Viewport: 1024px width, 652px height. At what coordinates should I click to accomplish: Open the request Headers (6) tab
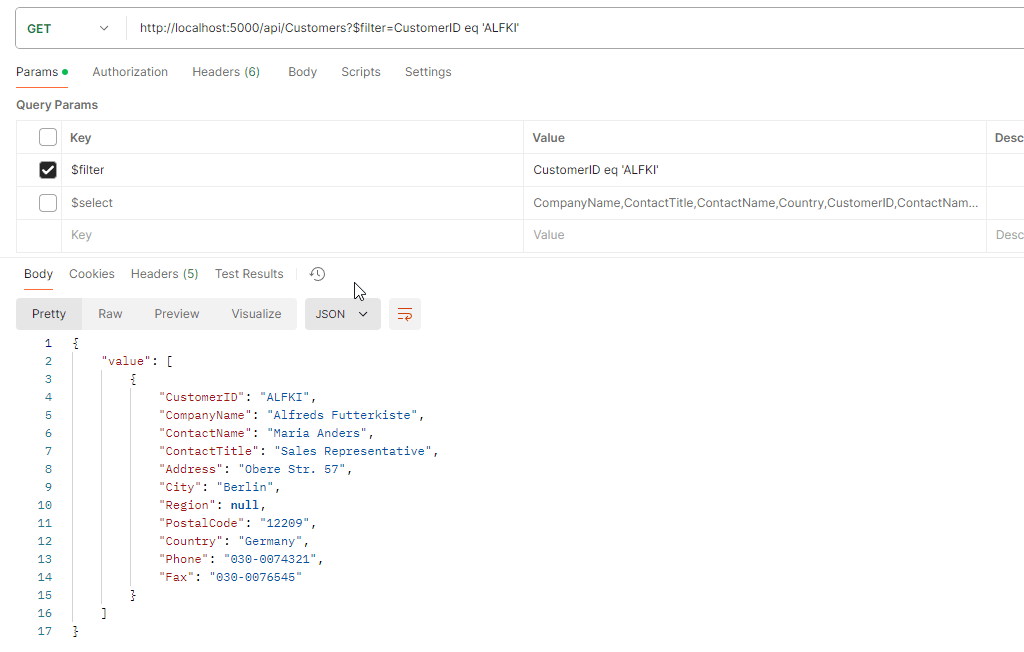226,72
